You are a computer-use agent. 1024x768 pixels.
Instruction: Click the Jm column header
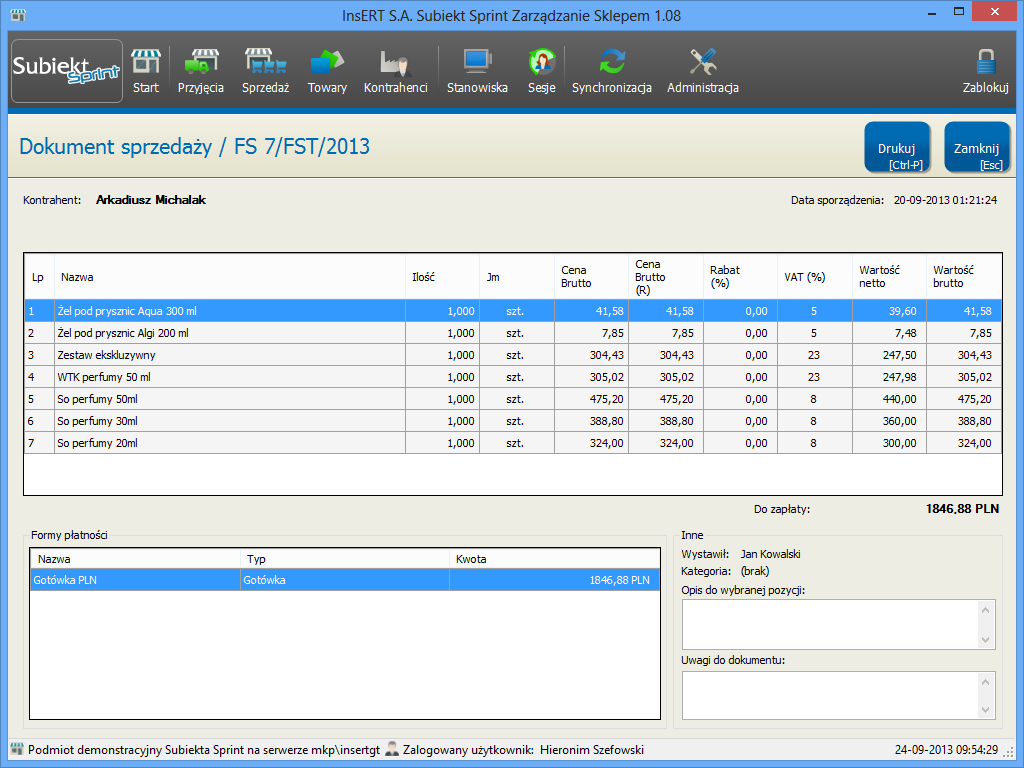pos(517,277)
